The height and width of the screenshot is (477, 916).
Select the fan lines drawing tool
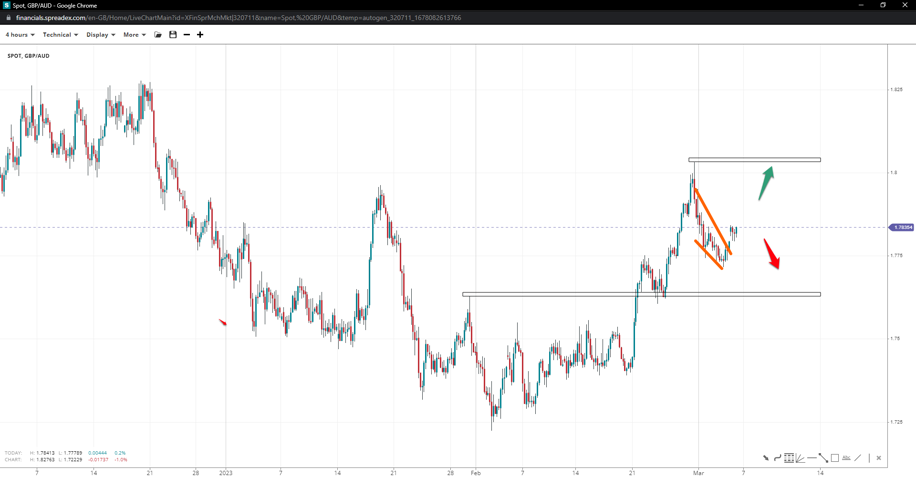click(x=800, y=458)
